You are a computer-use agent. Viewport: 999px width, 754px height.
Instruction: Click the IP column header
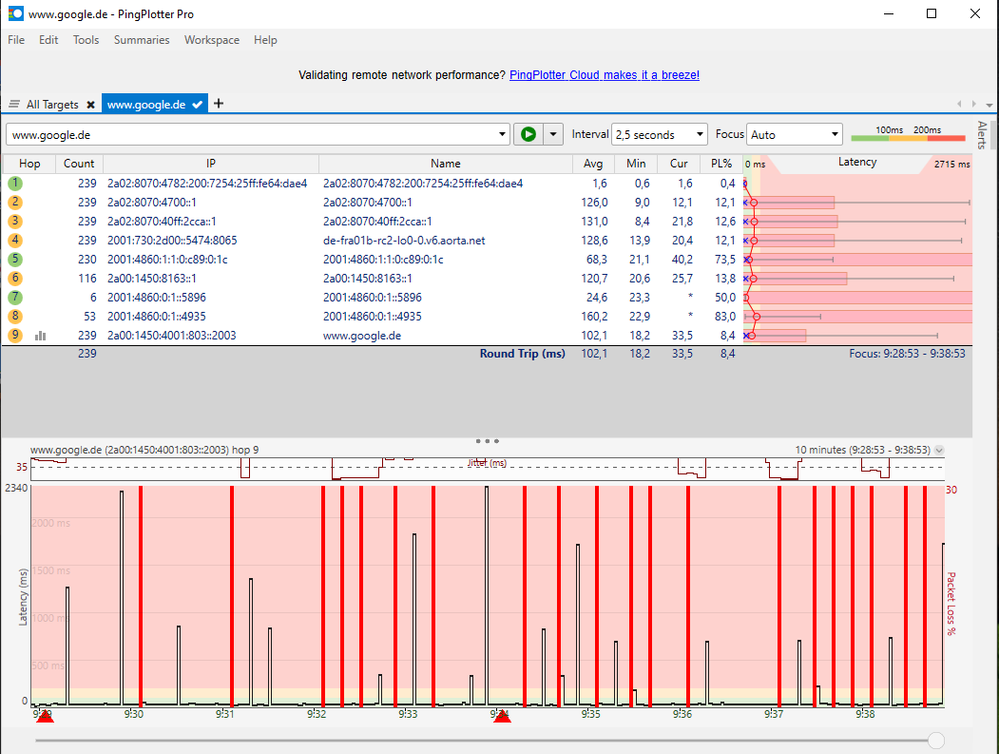click(211, 163)
